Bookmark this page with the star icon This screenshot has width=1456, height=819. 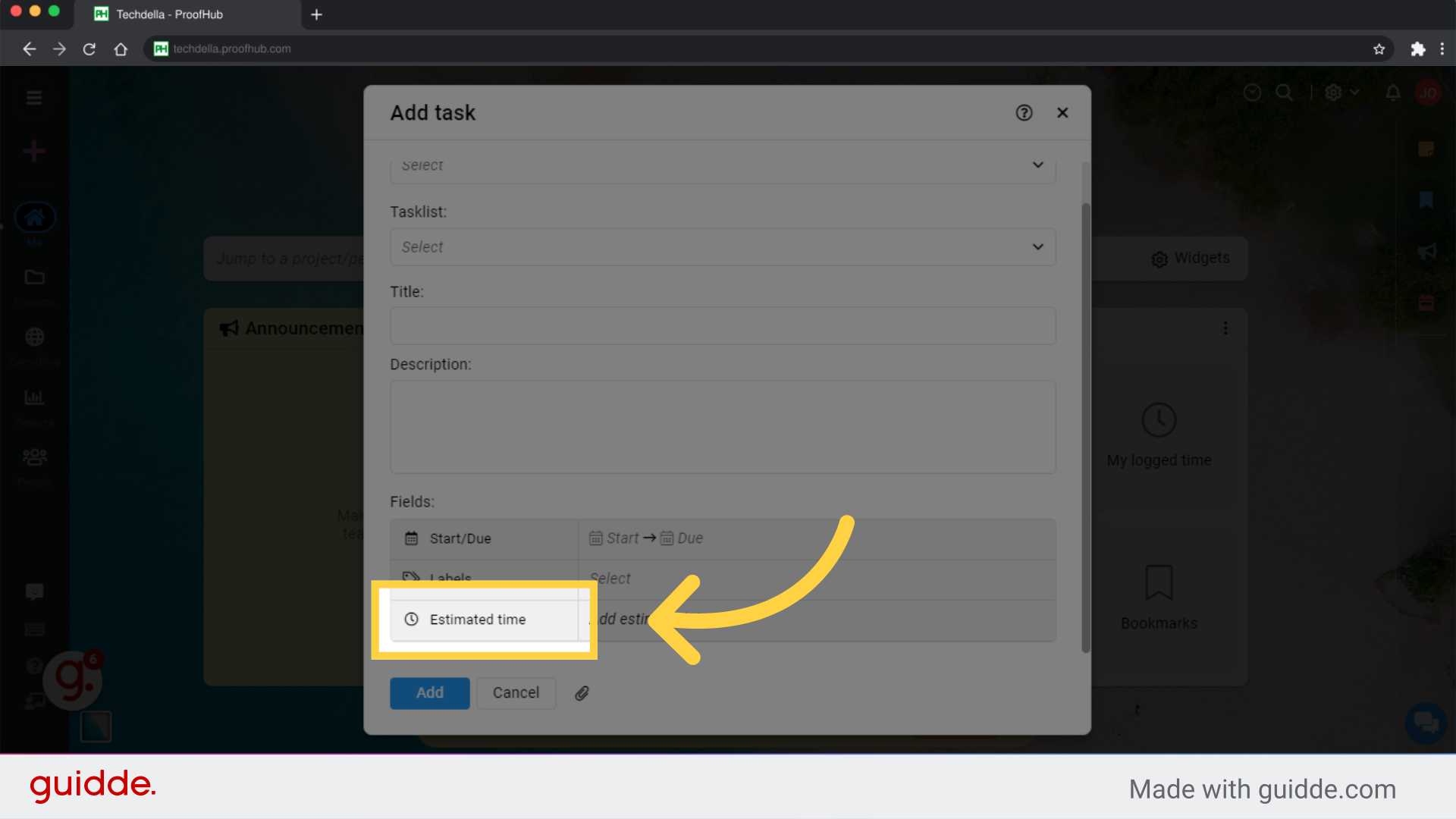coord(1379,49)
